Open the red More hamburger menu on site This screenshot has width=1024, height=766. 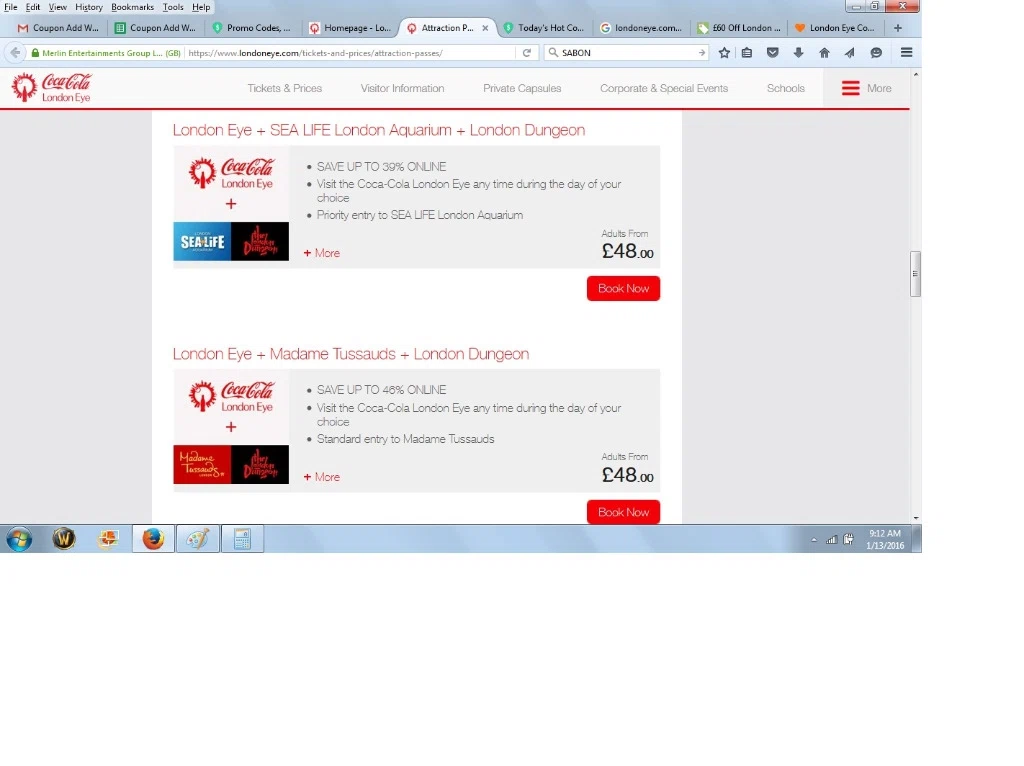[866, 88]
